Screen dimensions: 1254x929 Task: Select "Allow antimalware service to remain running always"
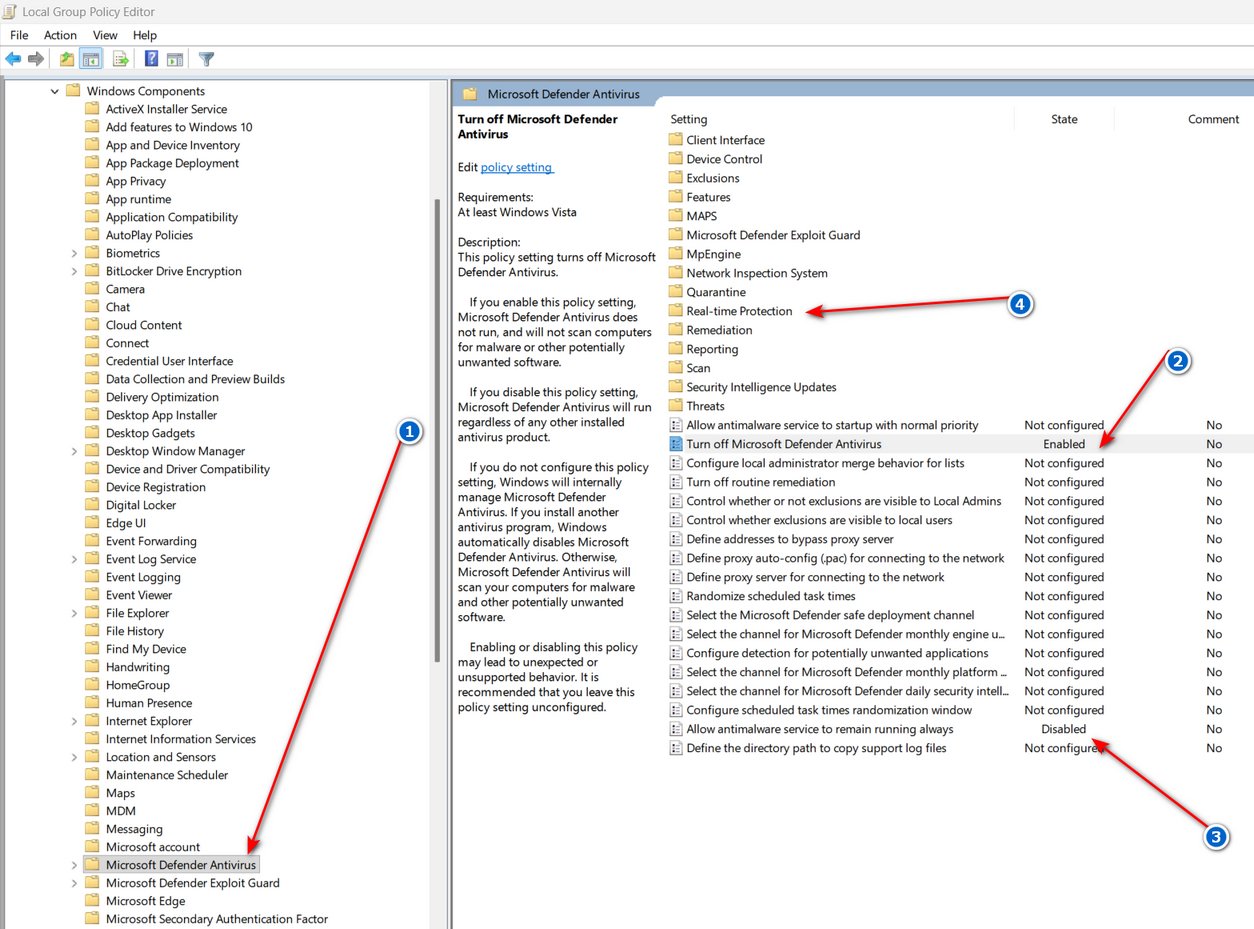pyautogui.click(x=820, y=729)
